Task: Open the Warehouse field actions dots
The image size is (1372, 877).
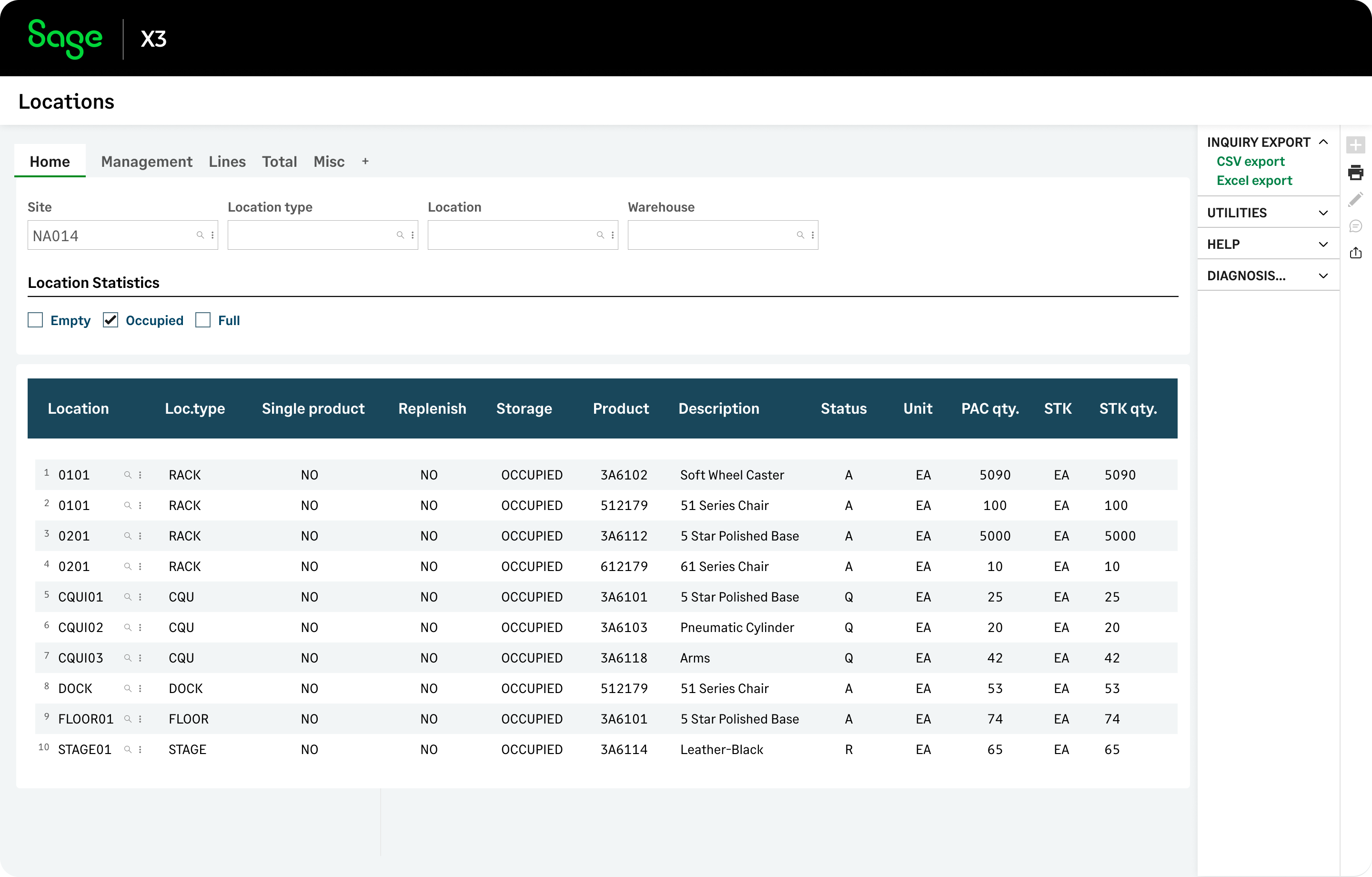Action: [813, 235]
